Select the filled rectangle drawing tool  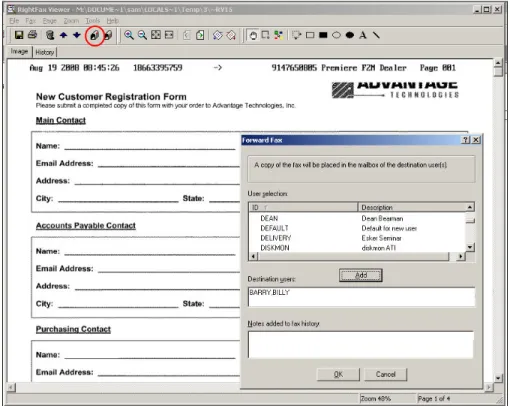323,35
